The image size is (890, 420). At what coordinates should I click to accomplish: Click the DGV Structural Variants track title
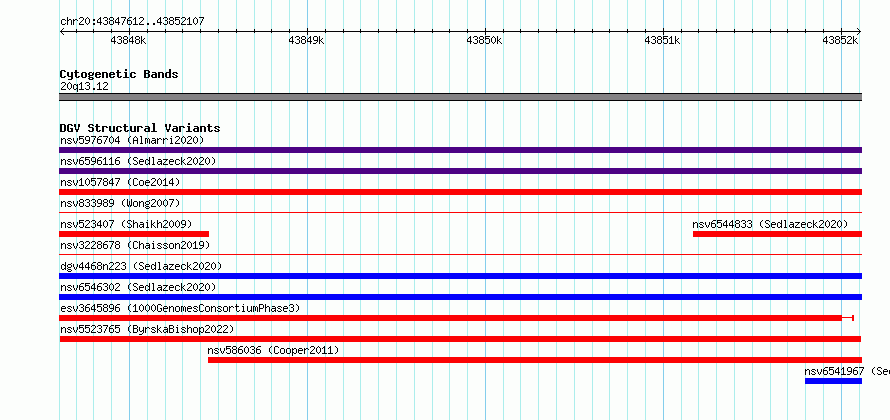pos(140,128)
